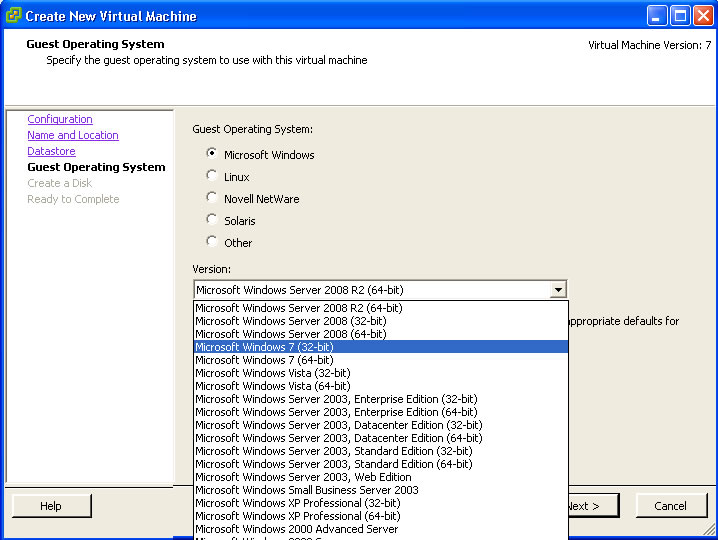
Task: Select Windows XP Professional (32-bit)
Action: [x=381, y=503]
